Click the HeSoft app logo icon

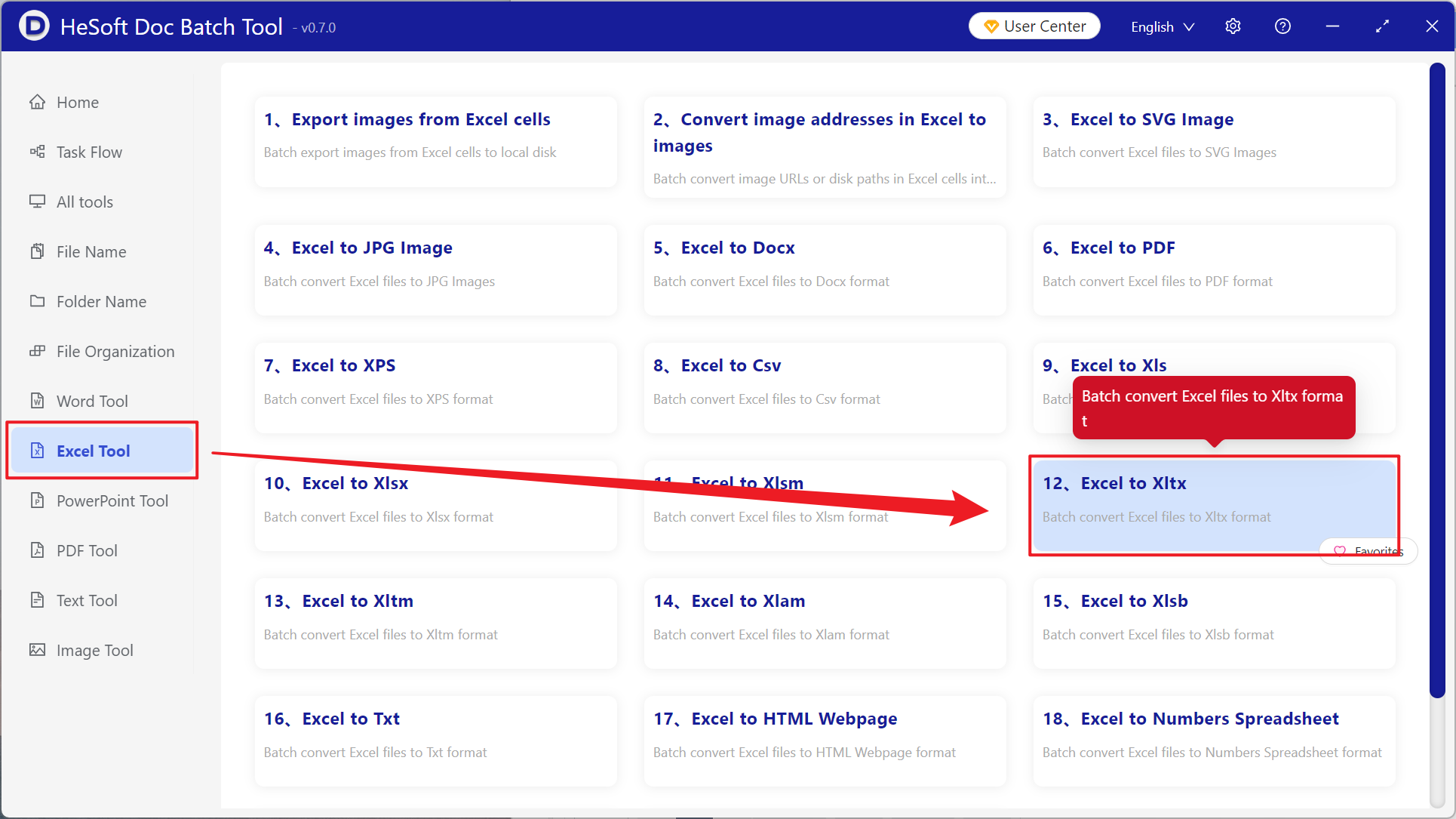(x=34, y=26)
